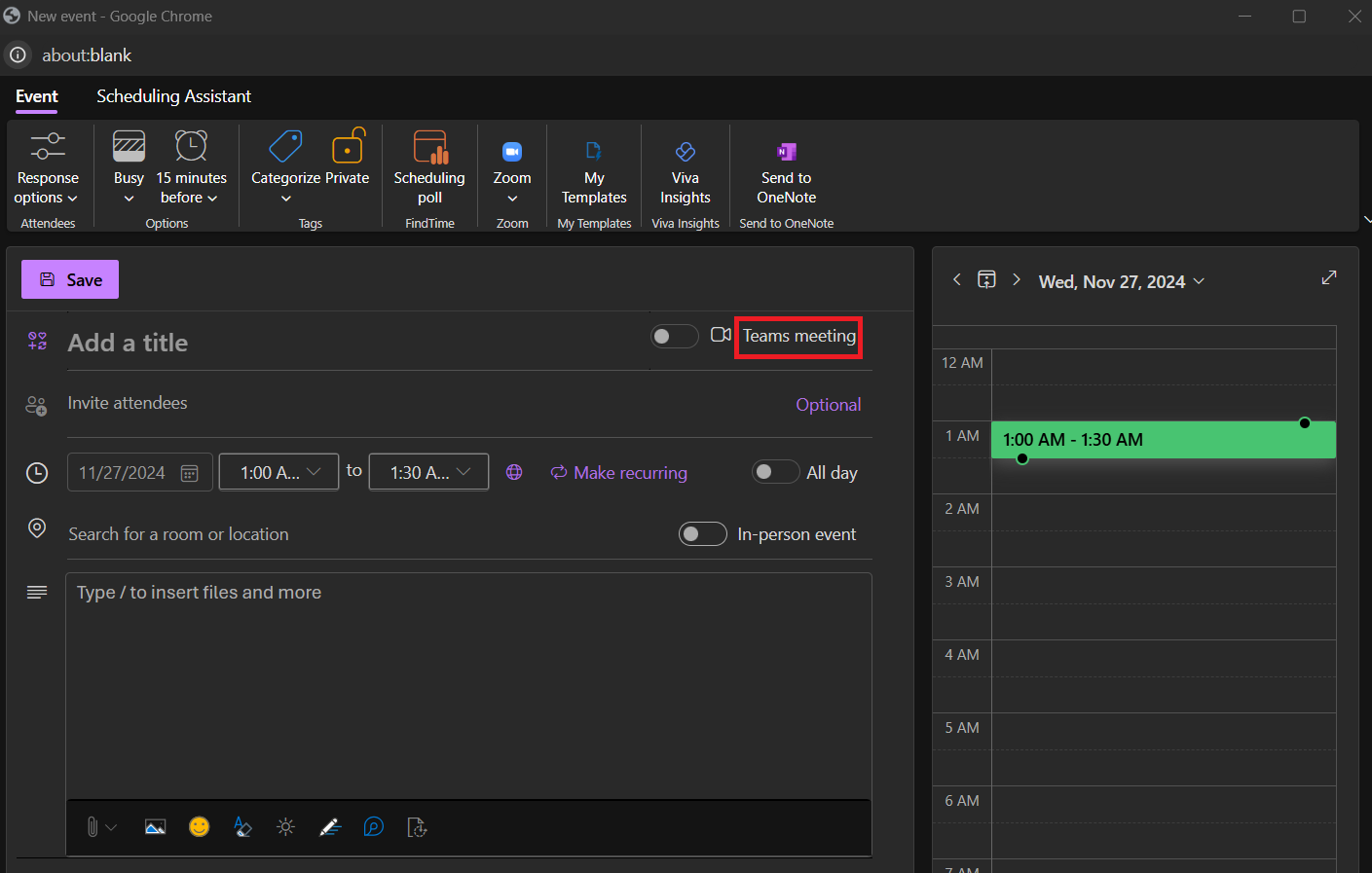This screenshot has width=1372, height=873.
Task: Open attach file paperclip menu
Action: [x=101, y=827]
